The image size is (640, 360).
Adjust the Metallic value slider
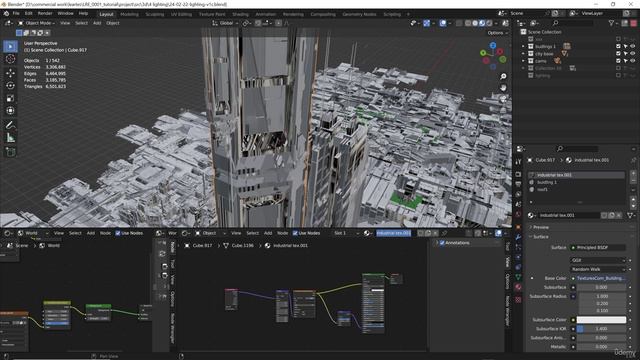(x=601, y=347)
